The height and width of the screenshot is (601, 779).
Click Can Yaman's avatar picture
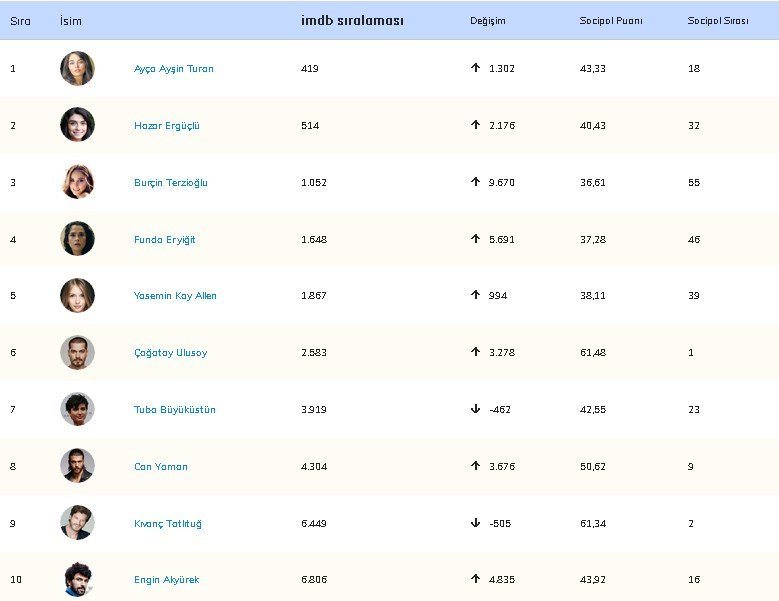pyautogui.click(x=78, y=465)
